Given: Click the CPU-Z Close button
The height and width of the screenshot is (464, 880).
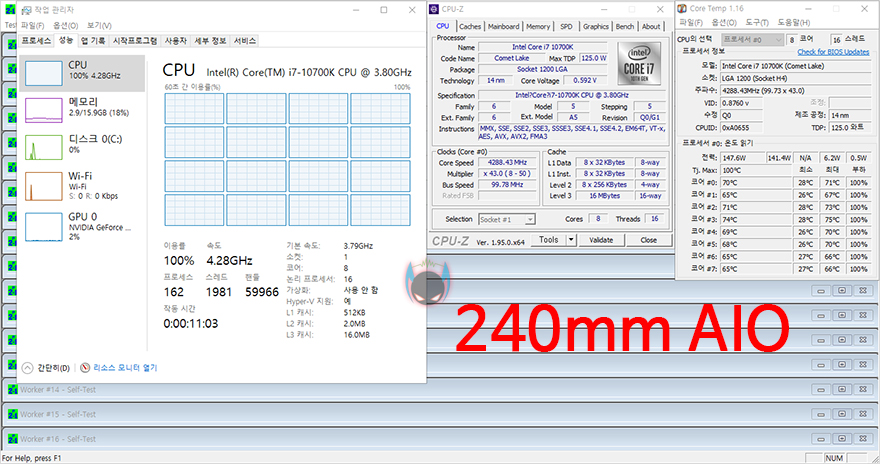Looking at the screenshot, I should pos(649,240).
